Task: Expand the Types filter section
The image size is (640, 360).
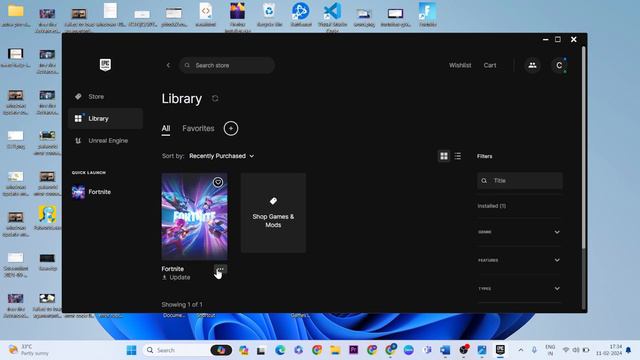Action: point(519,289)
